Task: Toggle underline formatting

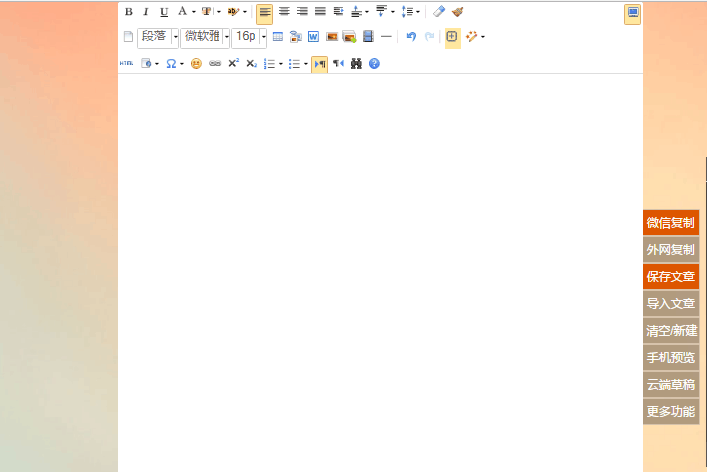Action: pos(163,12)
